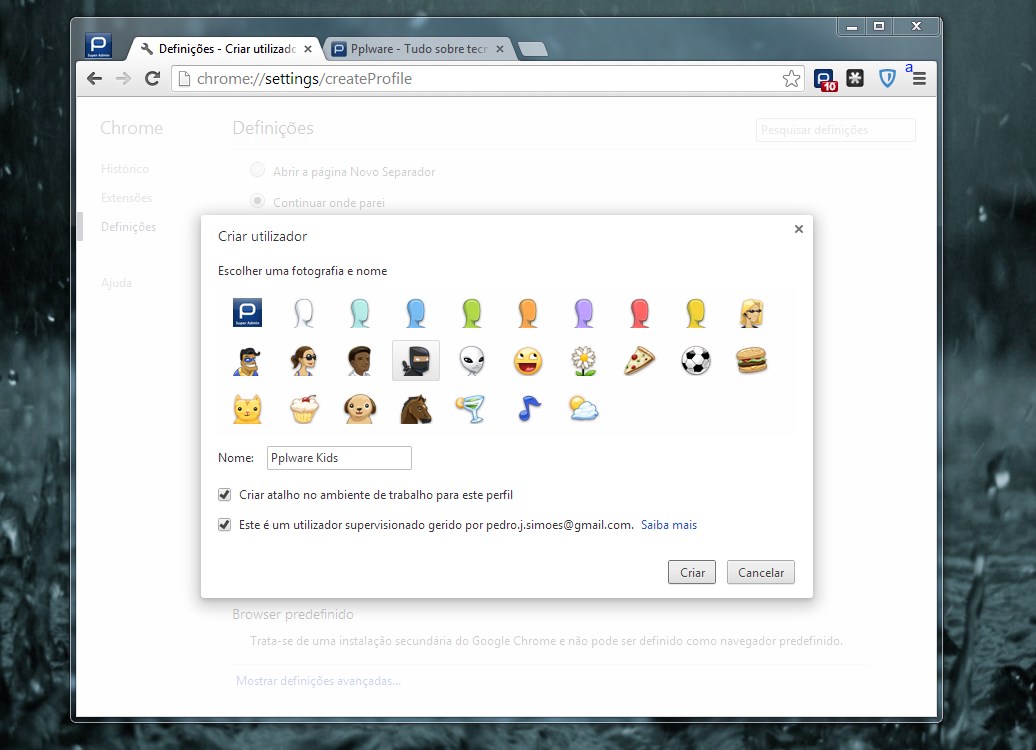Open the Chrome hamburger menu

coord(919,79)
